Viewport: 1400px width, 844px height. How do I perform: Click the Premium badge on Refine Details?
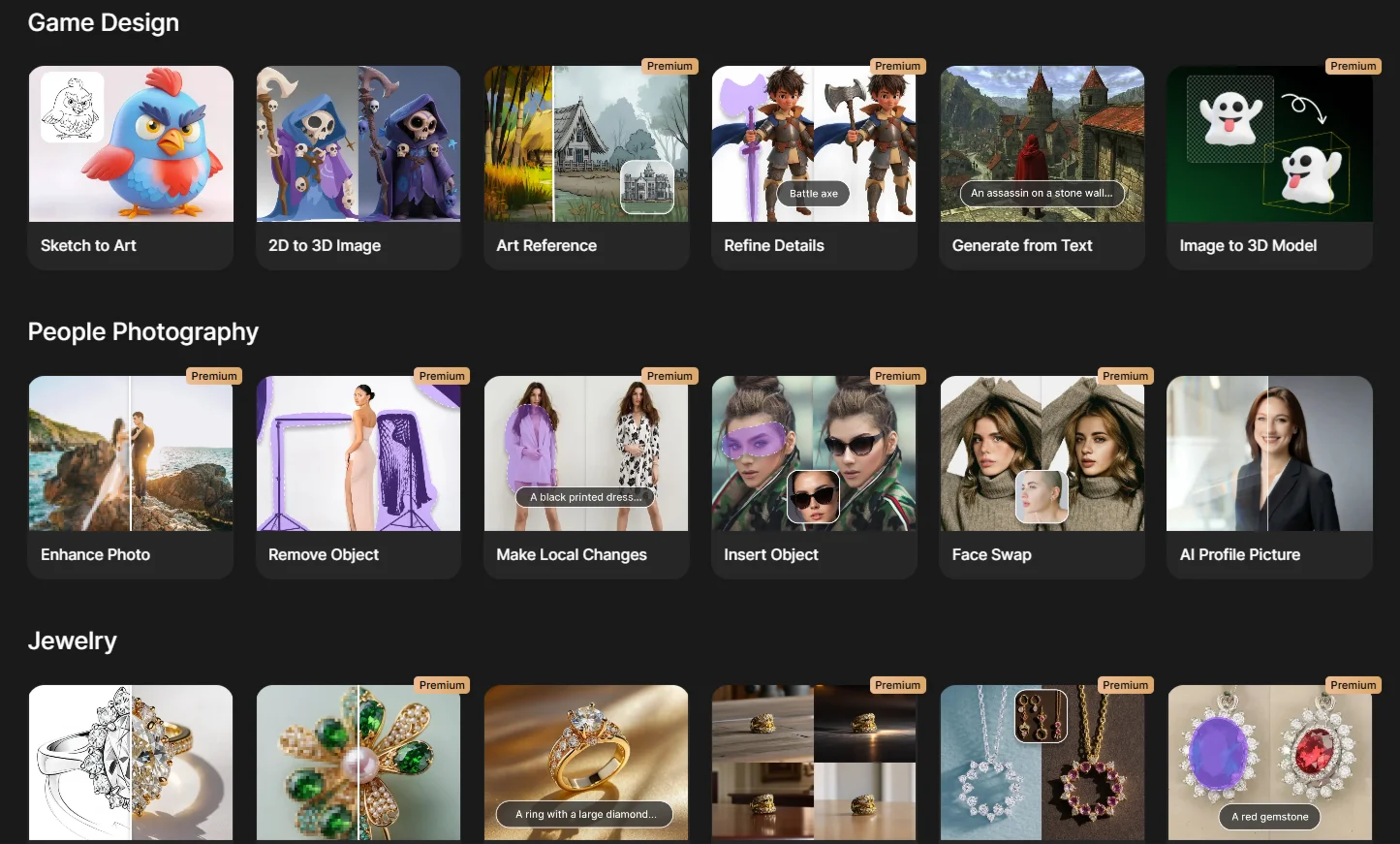[897, 66]
